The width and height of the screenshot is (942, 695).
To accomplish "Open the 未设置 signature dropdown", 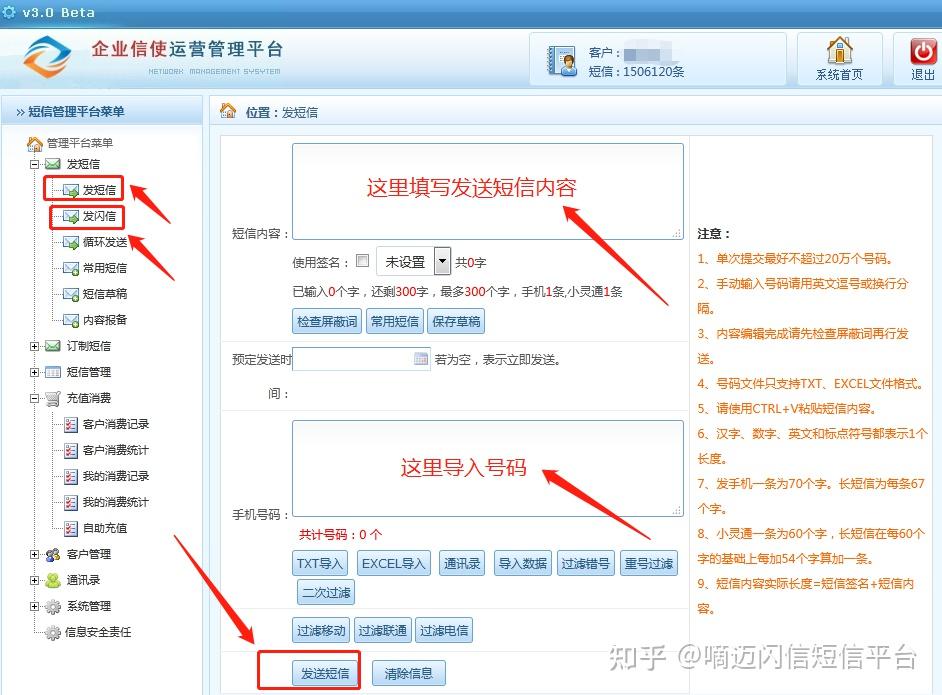I will click(x=442, y=261).
